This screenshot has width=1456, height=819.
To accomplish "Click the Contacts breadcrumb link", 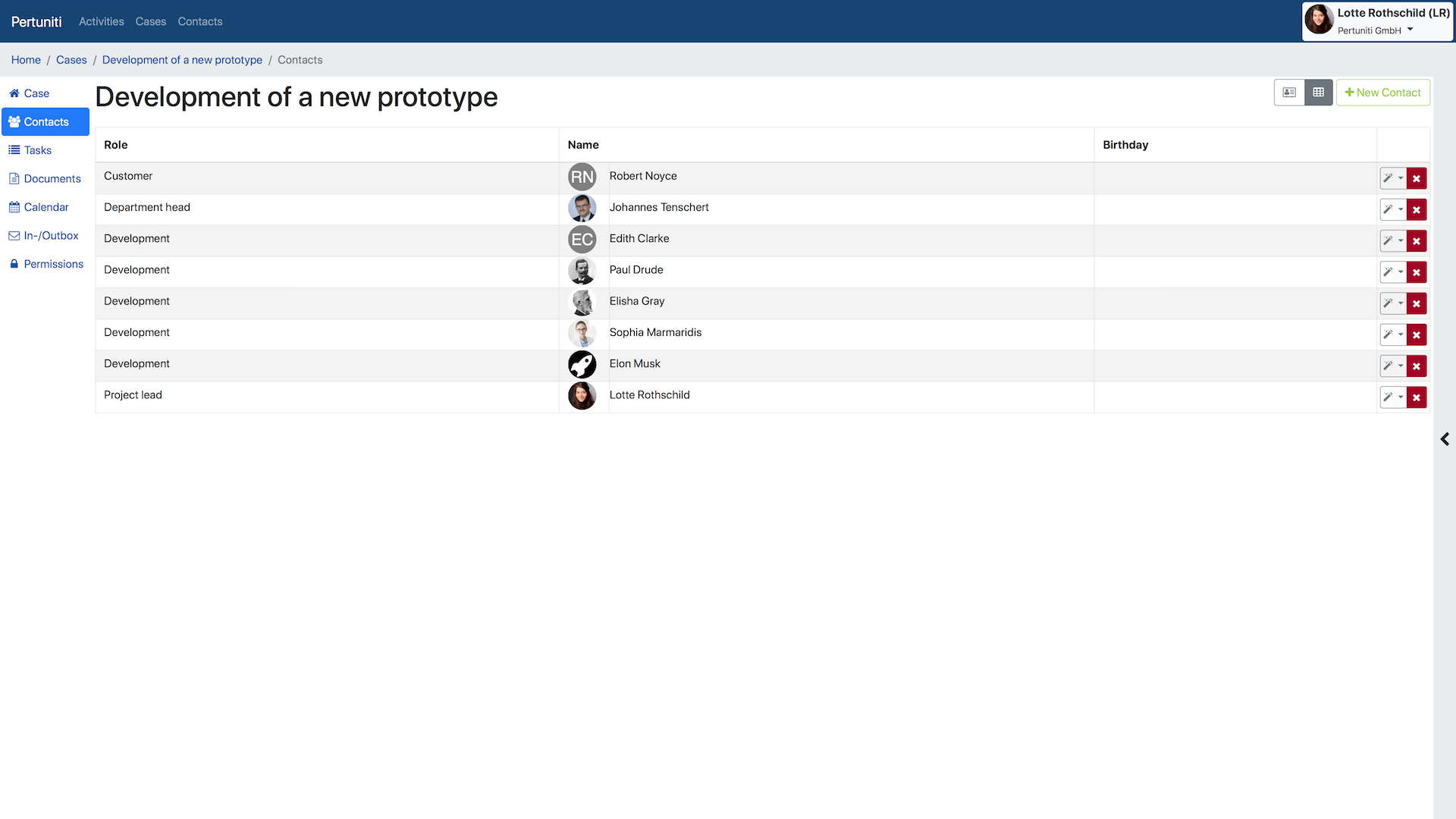I will pos(300,60).
